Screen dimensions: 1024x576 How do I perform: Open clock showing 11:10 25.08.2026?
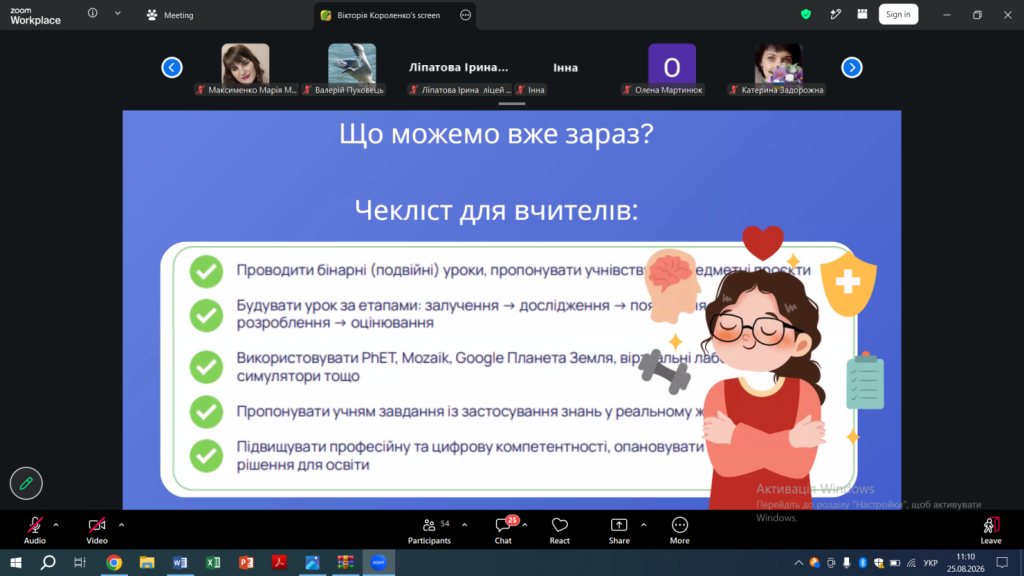click(965, 562)
